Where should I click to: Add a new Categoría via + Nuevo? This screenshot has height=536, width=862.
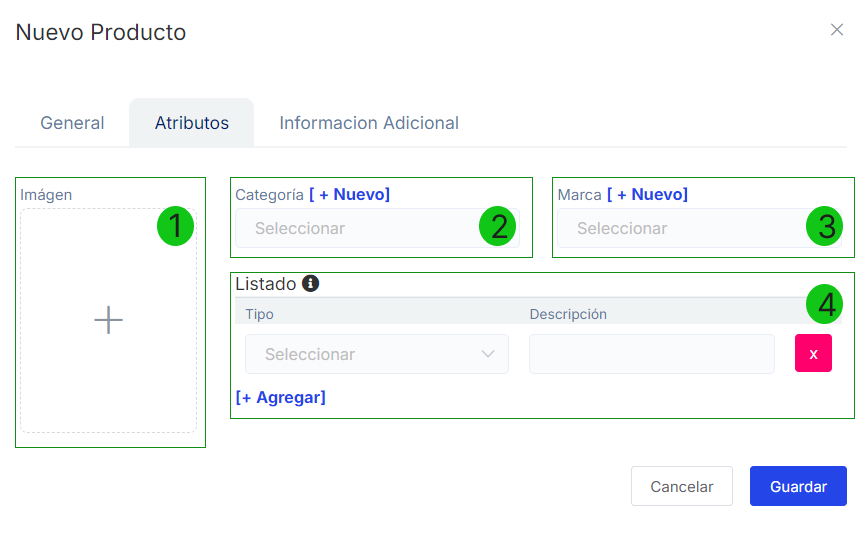(349, 194)
